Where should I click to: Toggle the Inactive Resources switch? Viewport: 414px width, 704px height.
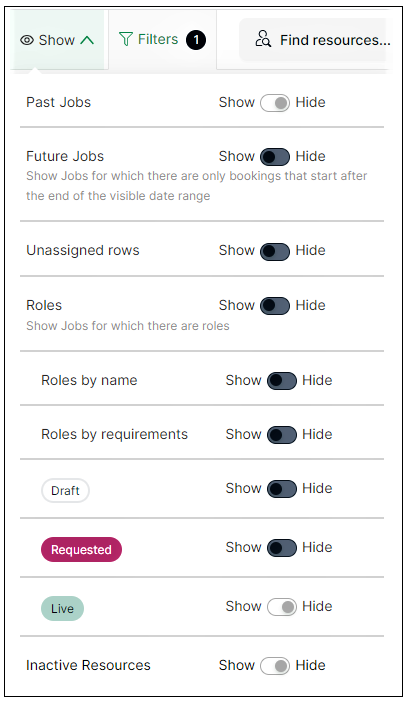(x=275, y=666)
